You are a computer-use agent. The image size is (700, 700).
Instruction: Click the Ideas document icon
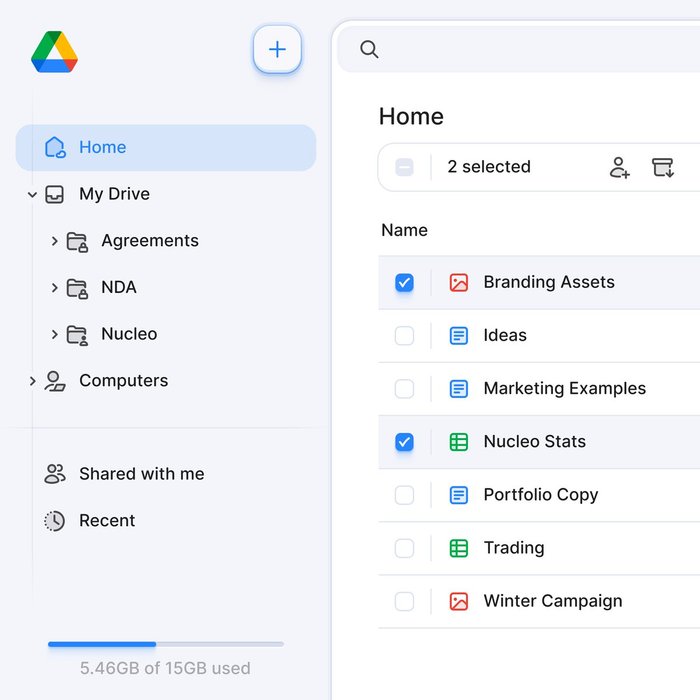(458, 336)
